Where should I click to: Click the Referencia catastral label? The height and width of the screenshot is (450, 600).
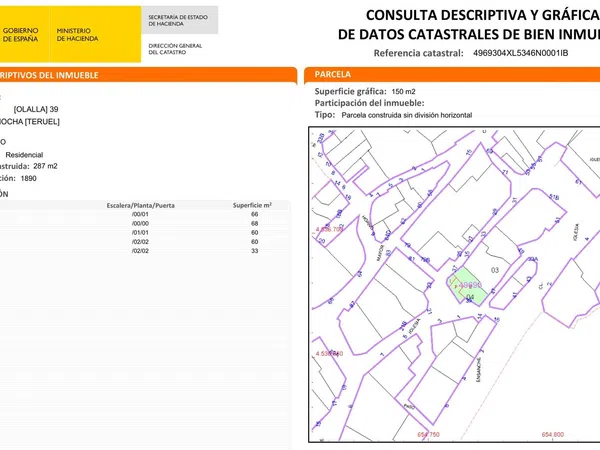click(419, 53)
